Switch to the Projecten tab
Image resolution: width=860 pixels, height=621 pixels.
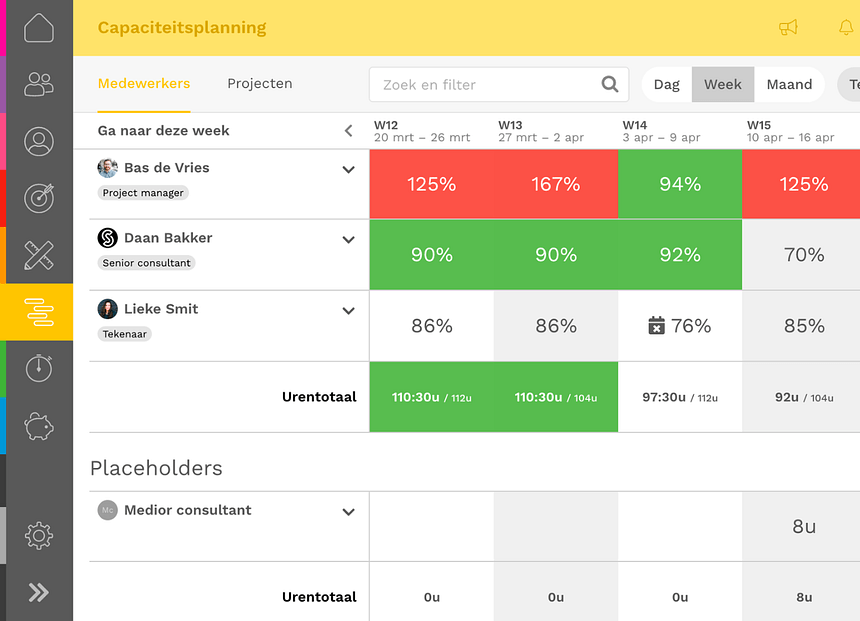(x=260, y=83)
